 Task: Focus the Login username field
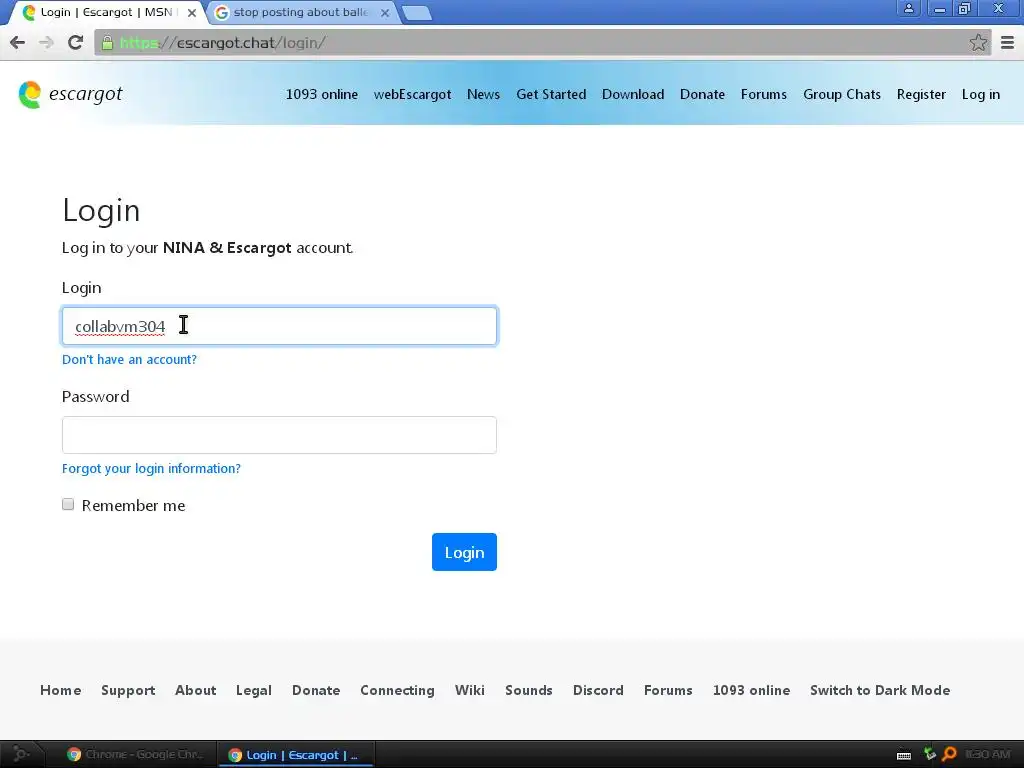(x=280, y=326)
